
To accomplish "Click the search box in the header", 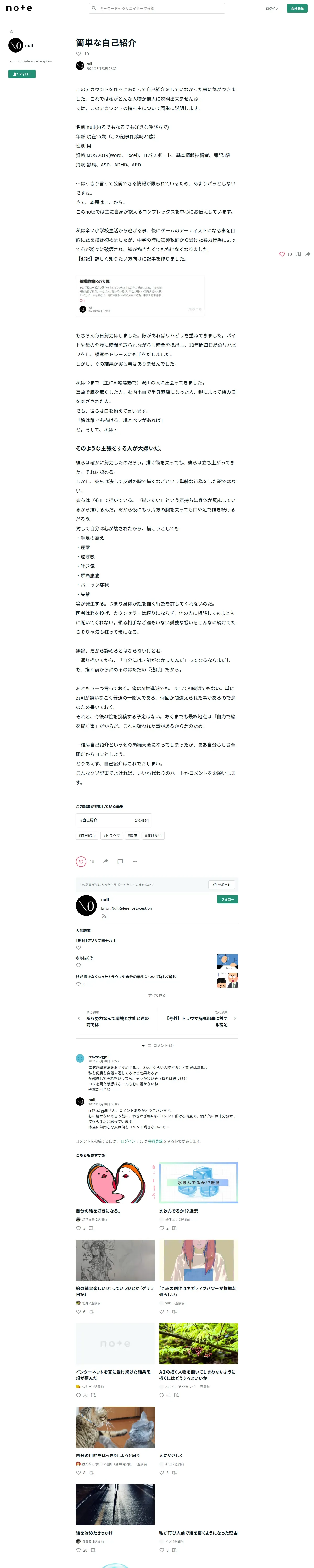I will tap(157, 9).
